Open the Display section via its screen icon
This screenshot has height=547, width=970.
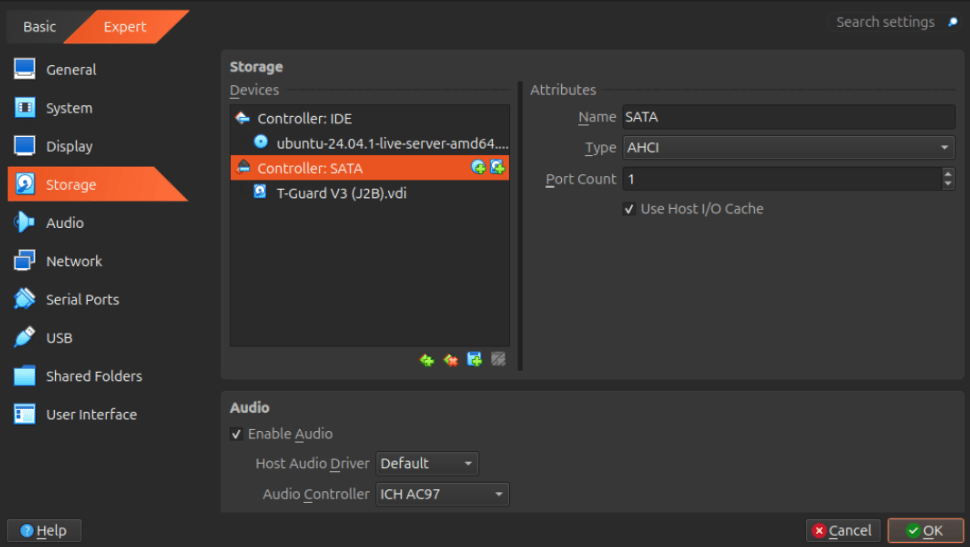tap(25, 146)
